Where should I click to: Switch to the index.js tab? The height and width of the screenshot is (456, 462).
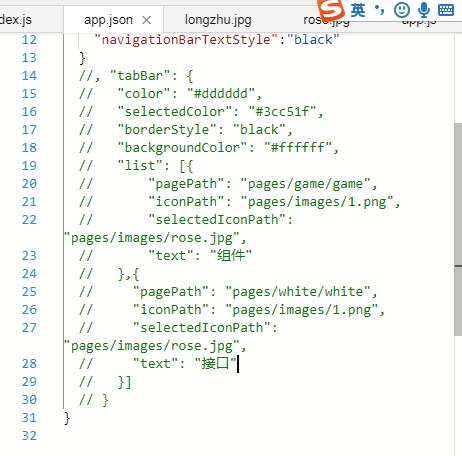(16, 20)
